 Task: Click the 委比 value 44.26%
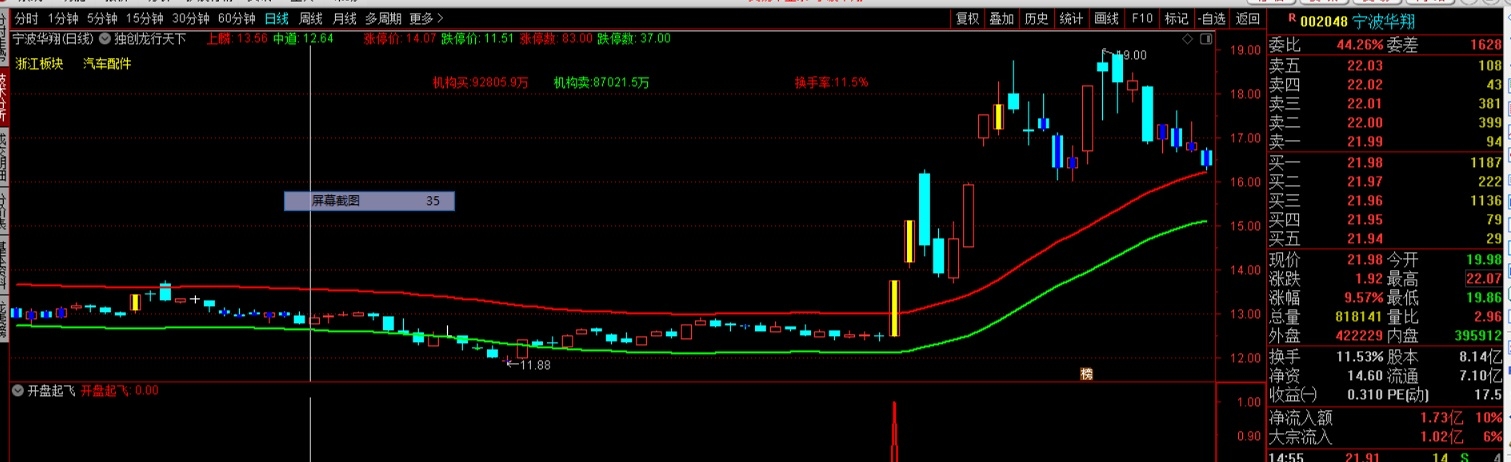(x=1359, y=45)
